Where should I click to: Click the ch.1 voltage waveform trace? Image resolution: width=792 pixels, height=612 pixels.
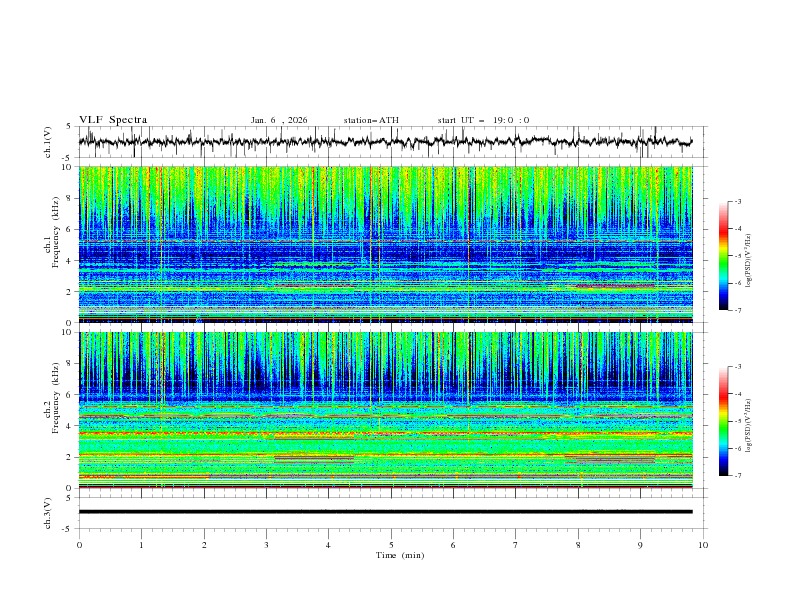385,142
